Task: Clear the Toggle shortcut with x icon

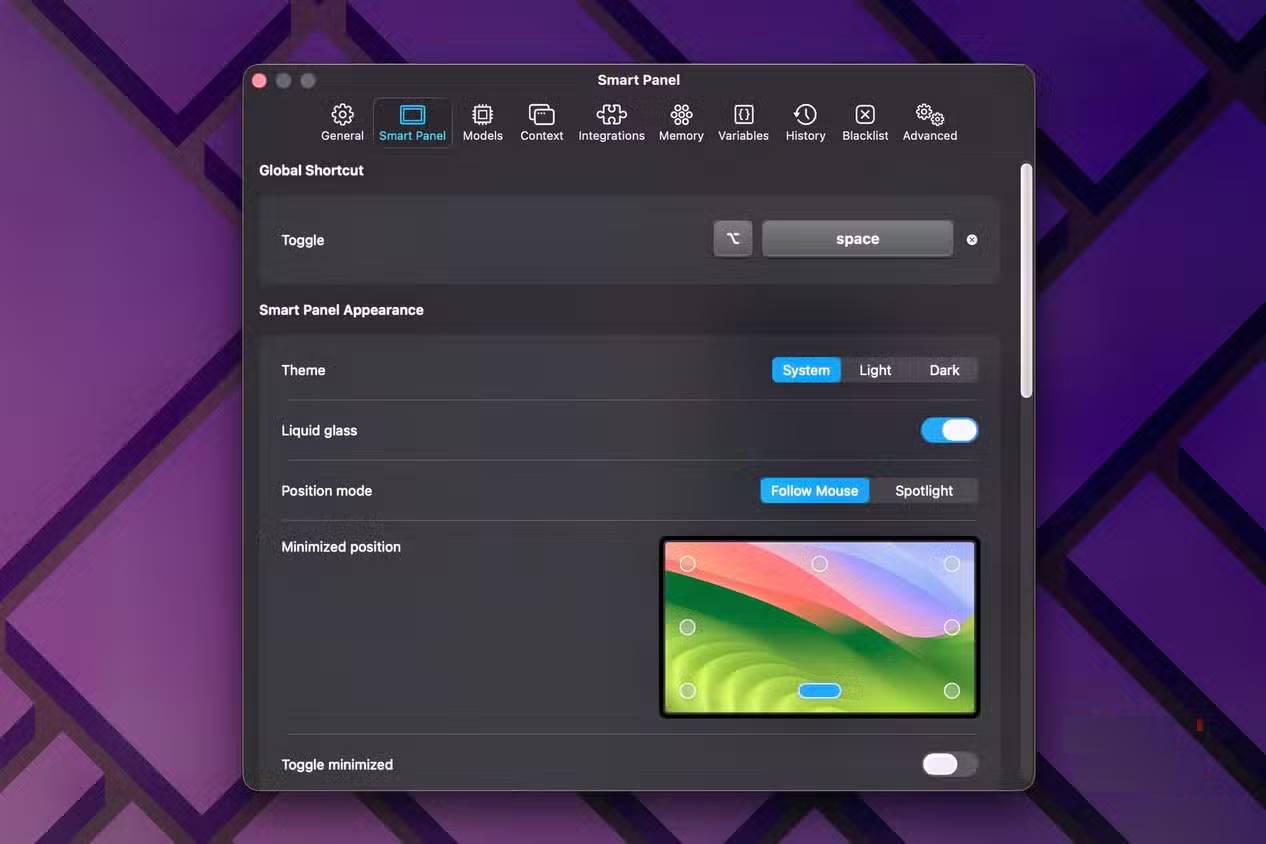Action: click(x=972, y=240)
